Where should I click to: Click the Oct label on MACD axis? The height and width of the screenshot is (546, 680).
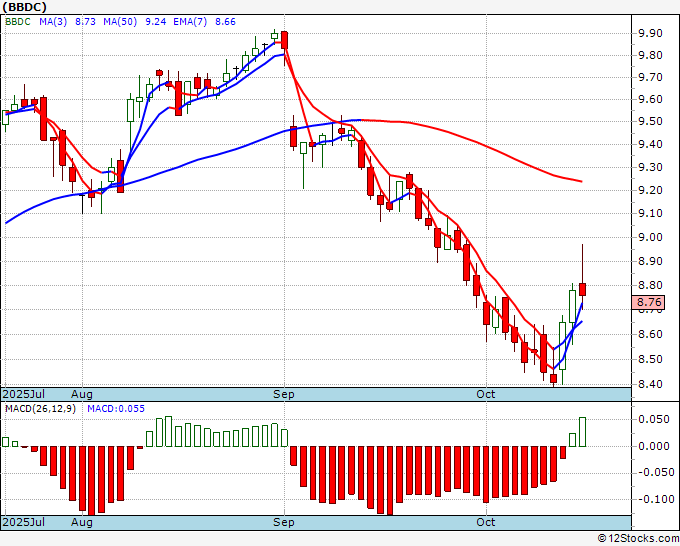486,522
